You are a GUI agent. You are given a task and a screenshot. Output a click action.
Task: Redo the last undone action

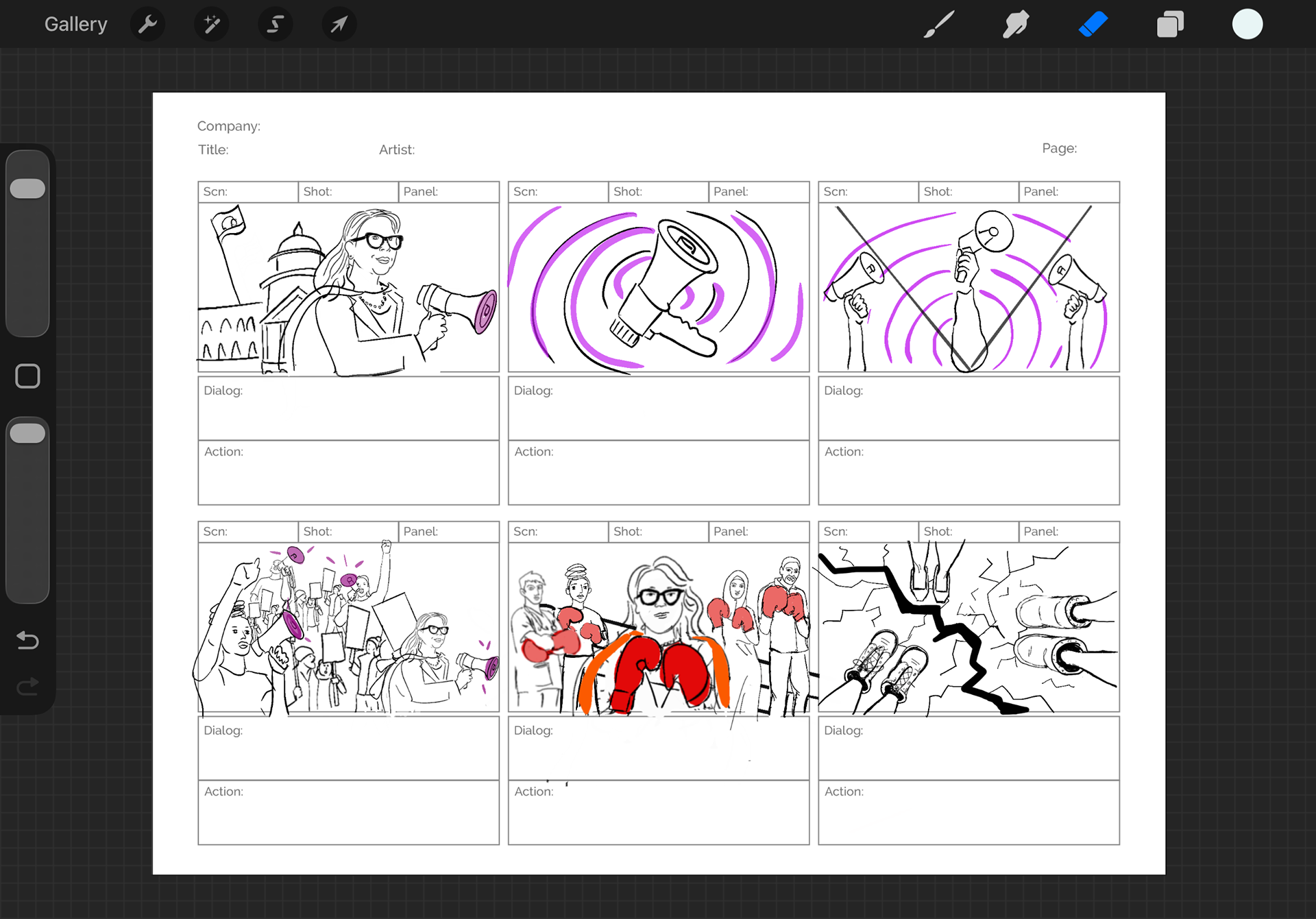point(27,686)
